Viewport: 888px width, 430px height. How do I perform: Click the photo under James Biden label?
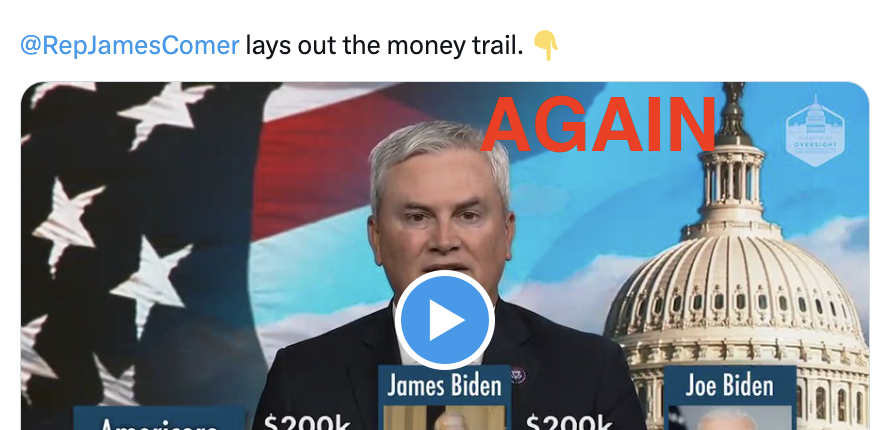coord(445,418)
